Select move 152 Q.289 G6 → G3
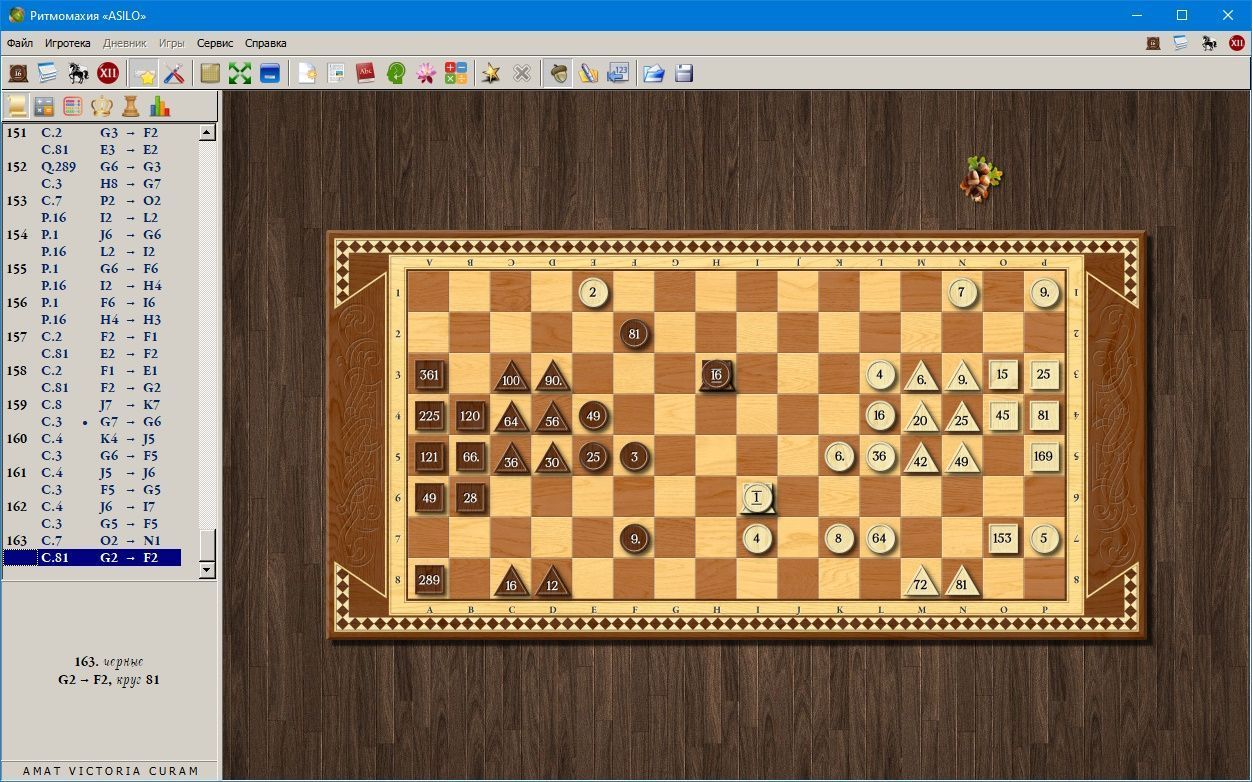Screen dimensions: 1252x782 92,166
